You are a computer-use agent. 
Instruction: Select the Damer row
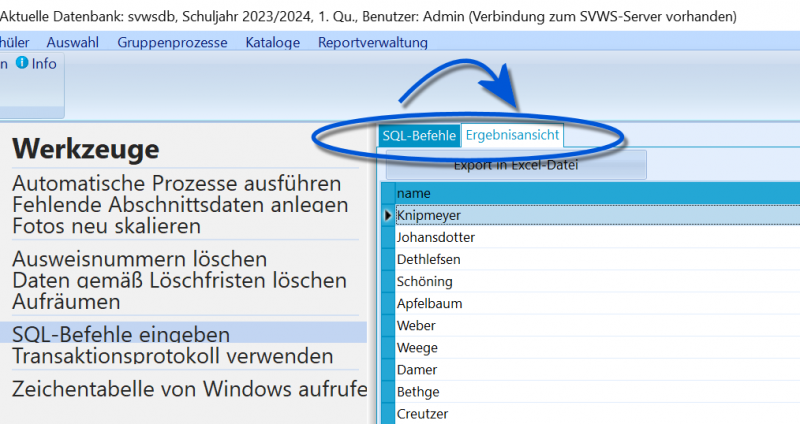coord(598,369)
